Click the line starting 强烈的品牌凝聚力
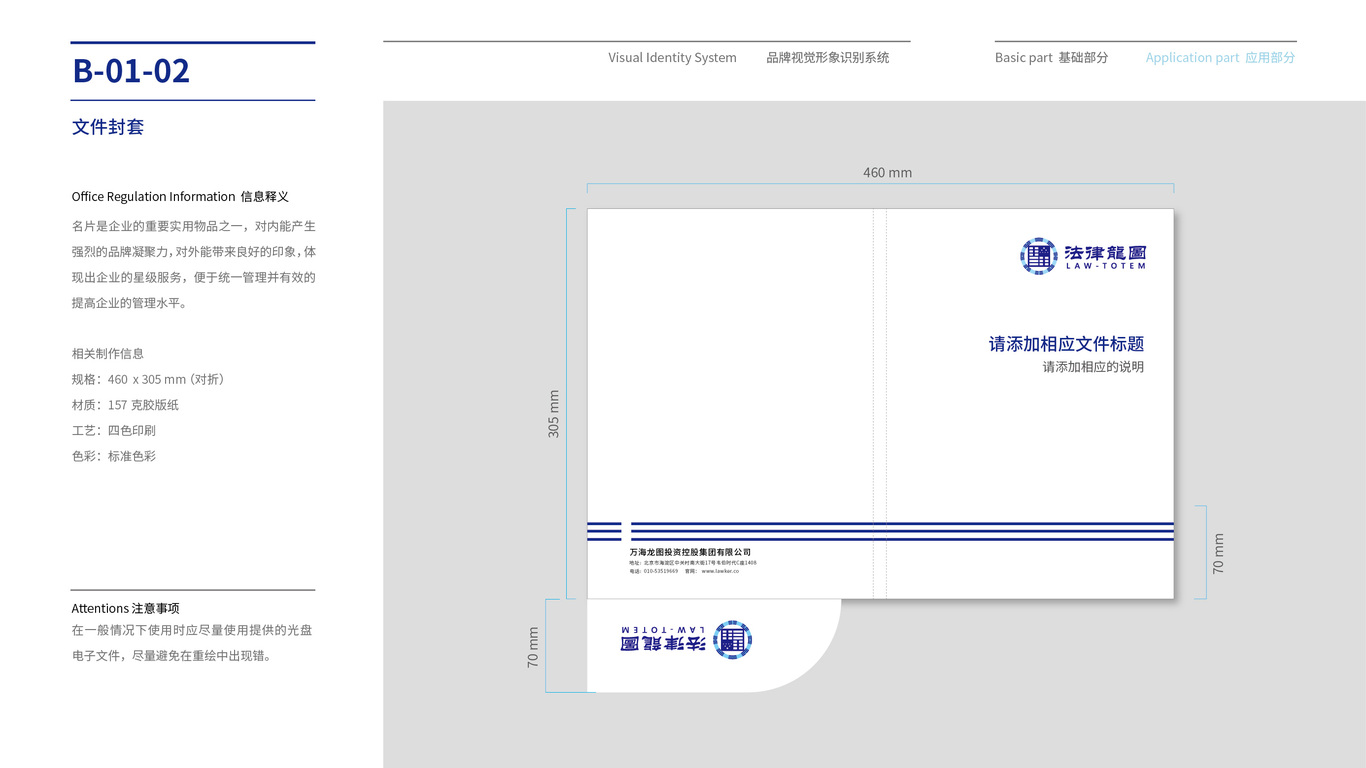This screenshot has width=1366, height=768. (x=194, y=252)
